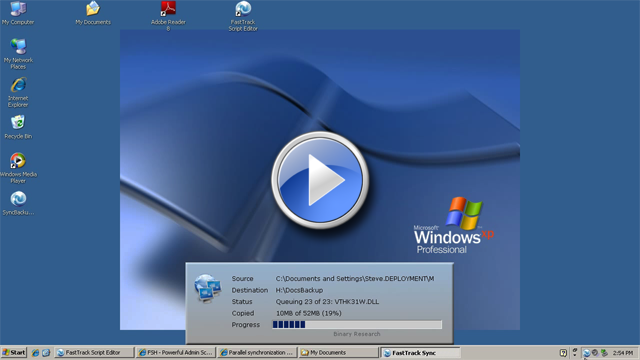640x360 pixels.
Task: Open SyncBackup desktop icon
Action: (x=18, y=203)
